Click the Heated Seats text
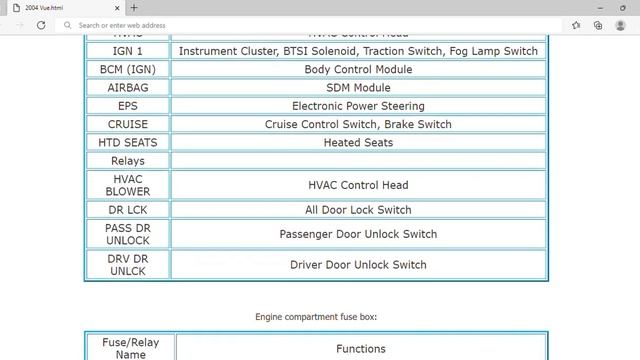640x360 pixels. 358,142
